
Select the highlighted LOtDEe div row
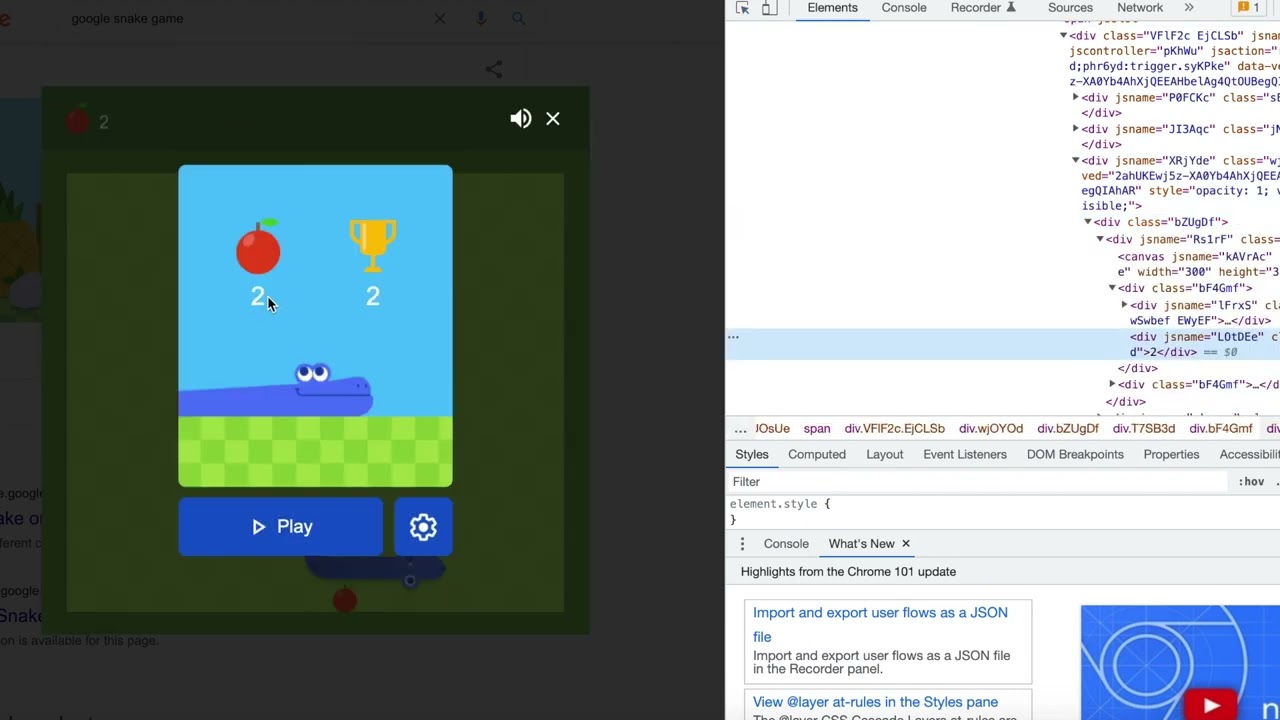pos(1003,344)
